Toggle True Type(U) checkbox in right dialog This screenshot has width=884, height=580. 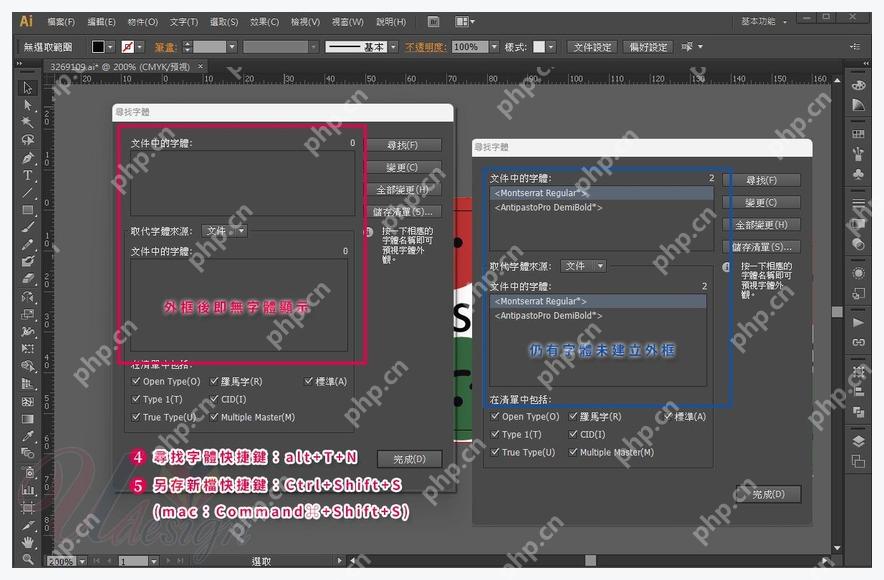(x=495, y=452)
